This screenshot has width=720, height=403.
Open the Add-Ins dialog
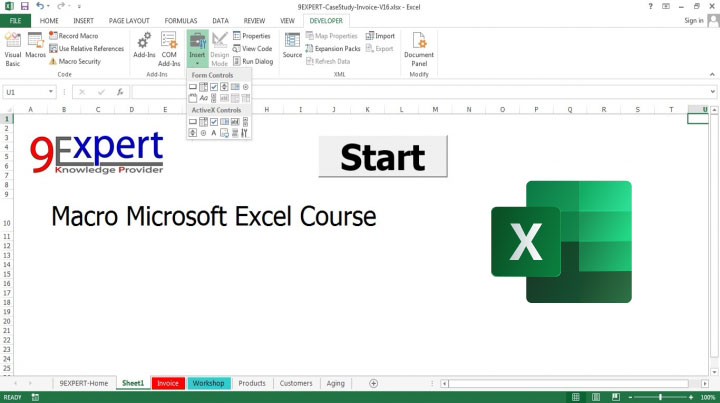tap(144, 45)
